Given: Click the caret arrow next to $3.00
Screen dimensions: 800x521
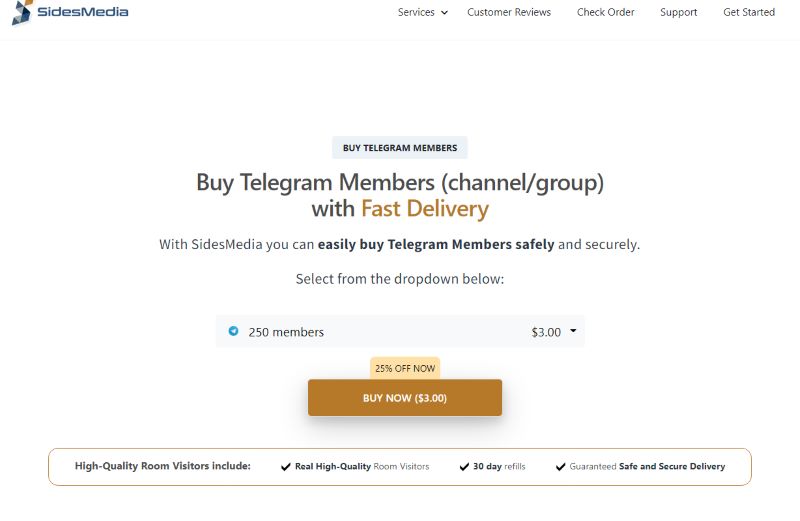Looking at the screenshot, I should point(573,331).
